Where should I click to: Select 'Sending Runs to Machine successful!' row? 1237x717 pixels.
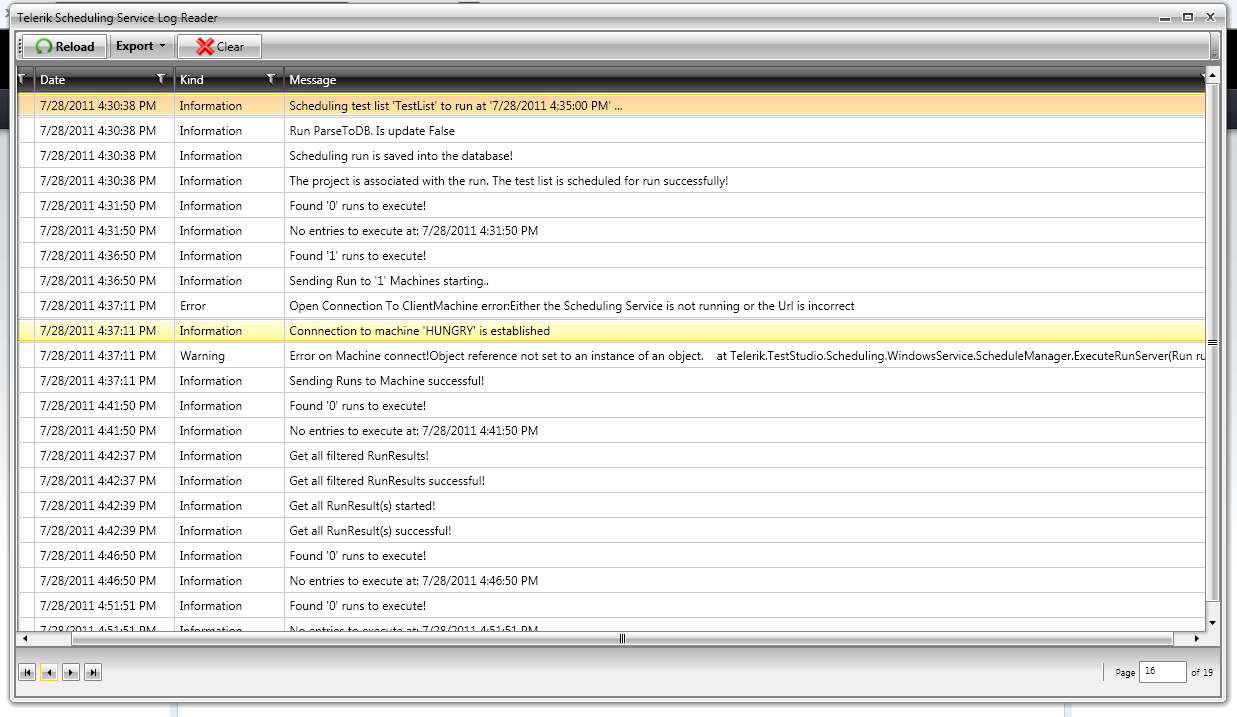(610, 380)
